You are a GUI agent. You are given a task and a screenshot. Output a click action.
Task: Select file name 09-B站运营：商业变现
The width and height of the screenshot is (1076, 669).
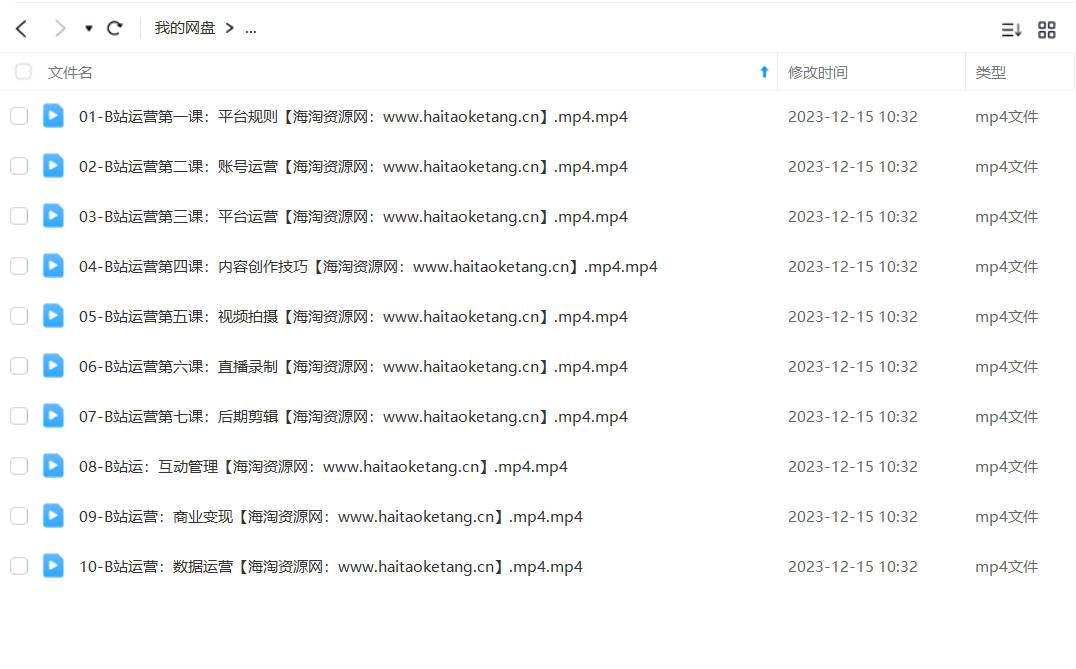(x=331, y=517)
